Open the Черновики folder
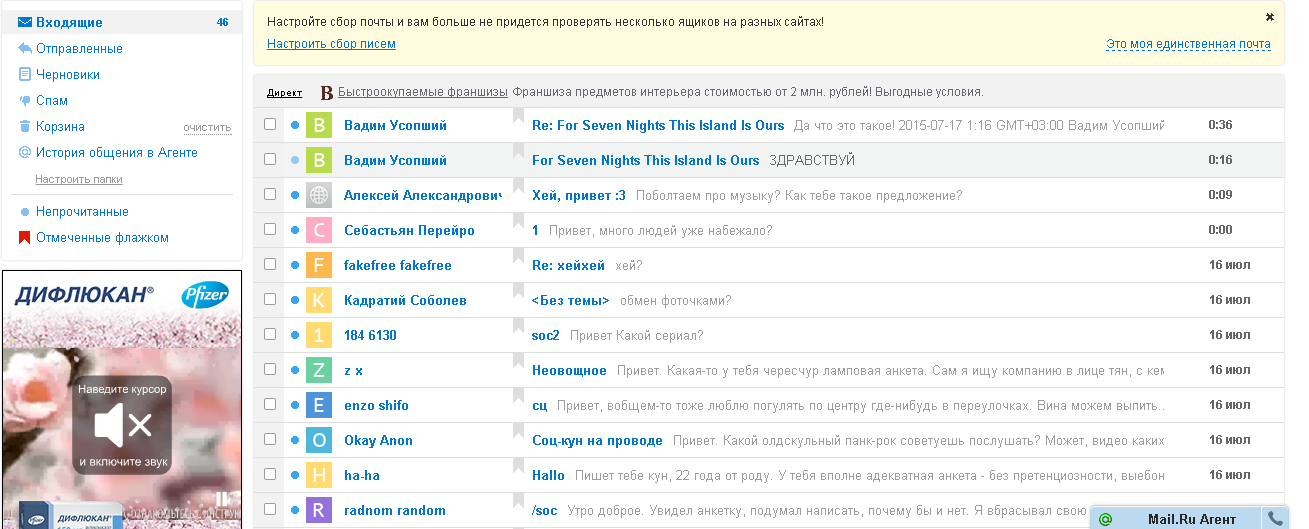Image resolution: width=1309 pixels, height=529 pixels. (x=68, y=75)
